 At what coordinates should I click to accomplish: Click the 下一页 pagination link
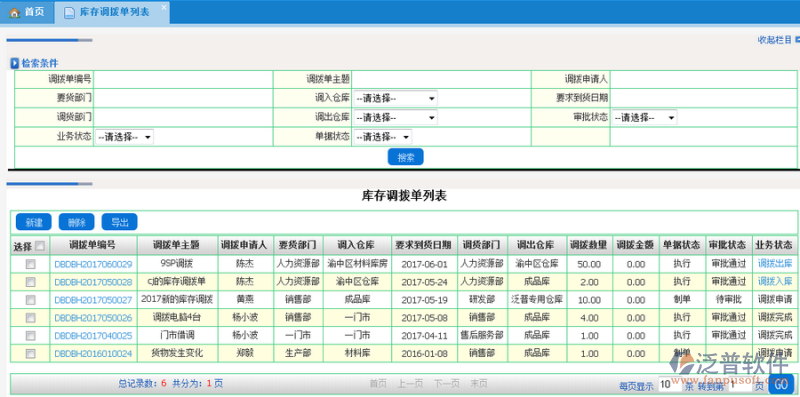click(x=446, y=383)
